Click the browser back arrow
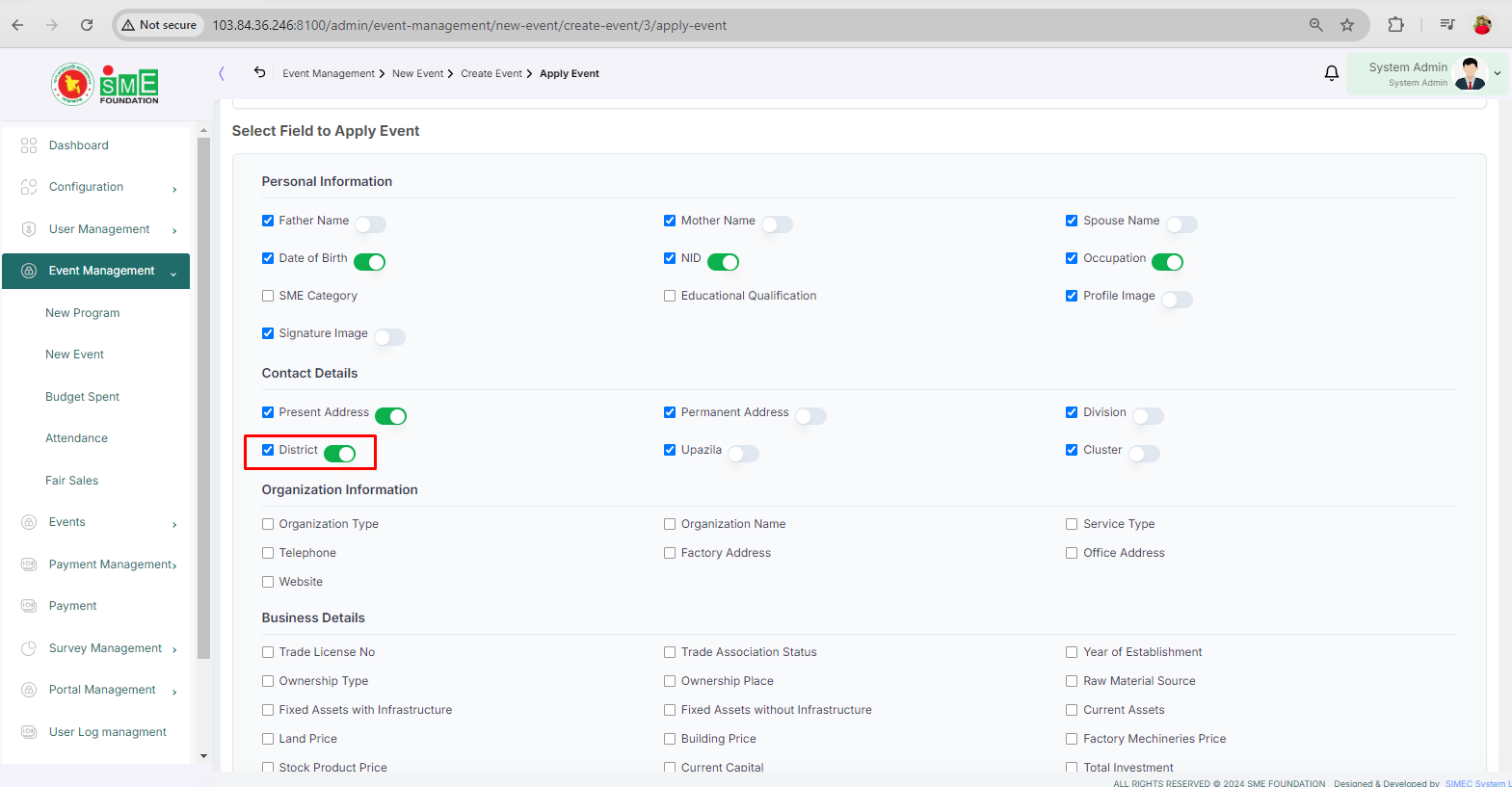This screenshot has width=1512, height=787. (17, 25)
